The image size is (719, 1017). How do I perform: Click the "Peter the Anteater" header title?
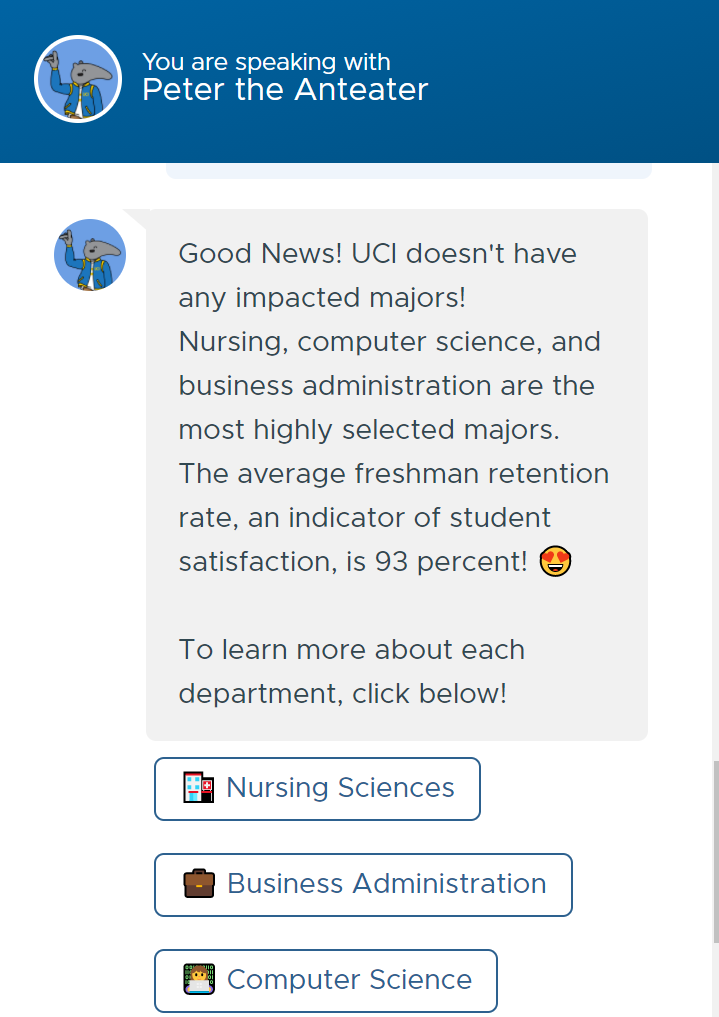(x=285, y=90)
